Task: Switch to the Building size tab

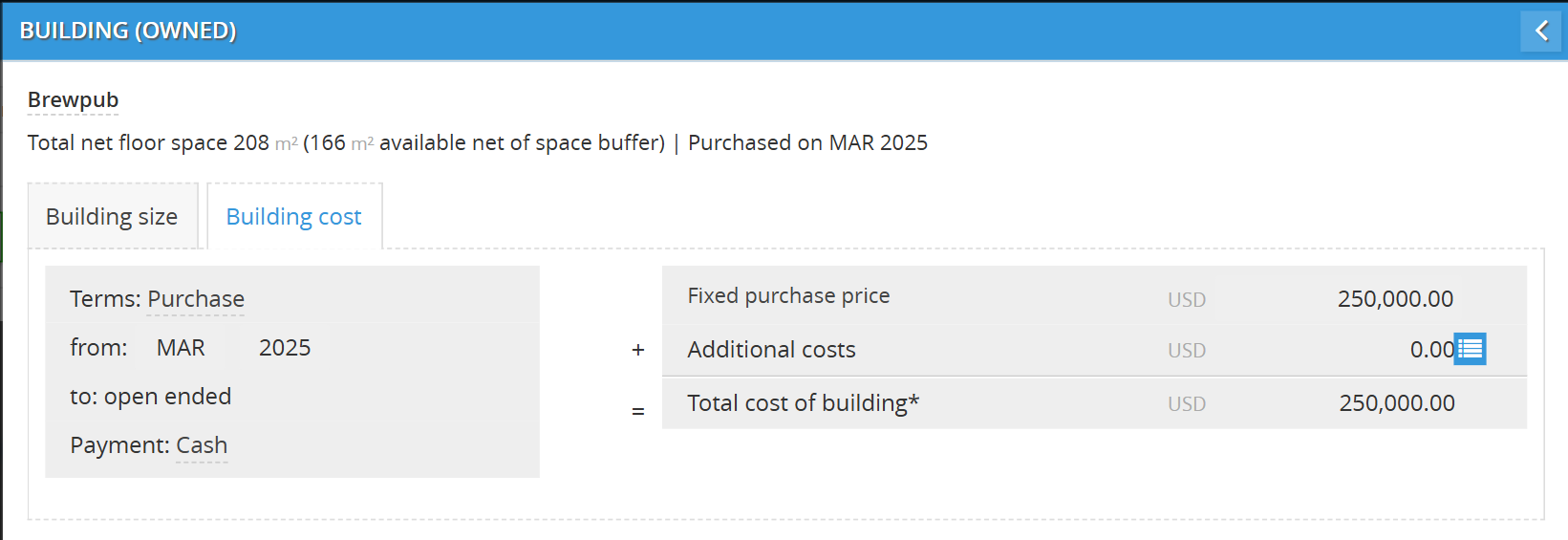Action: [112, 217]
